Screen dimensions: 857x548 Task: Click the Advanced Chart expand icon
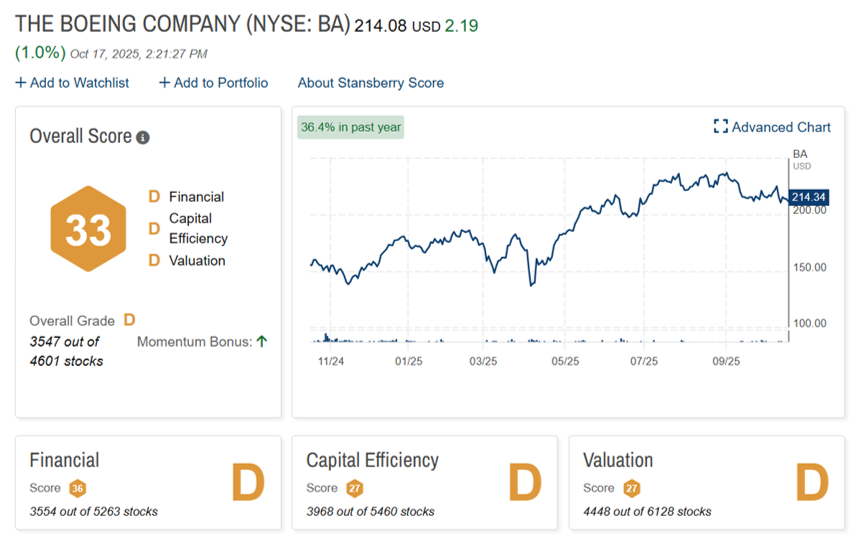tap(720, 127)
